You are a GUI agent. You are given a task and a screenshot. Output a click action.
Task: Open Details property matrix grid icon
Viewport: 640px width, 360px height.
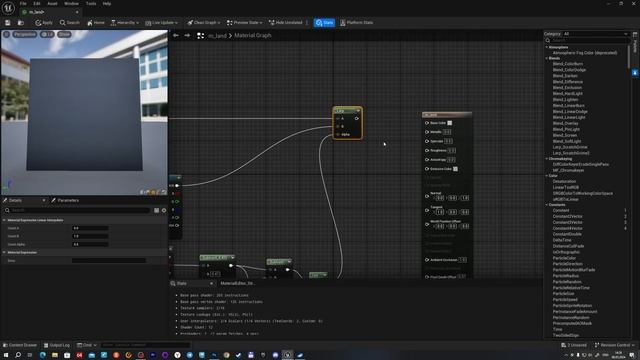[157, 210]
